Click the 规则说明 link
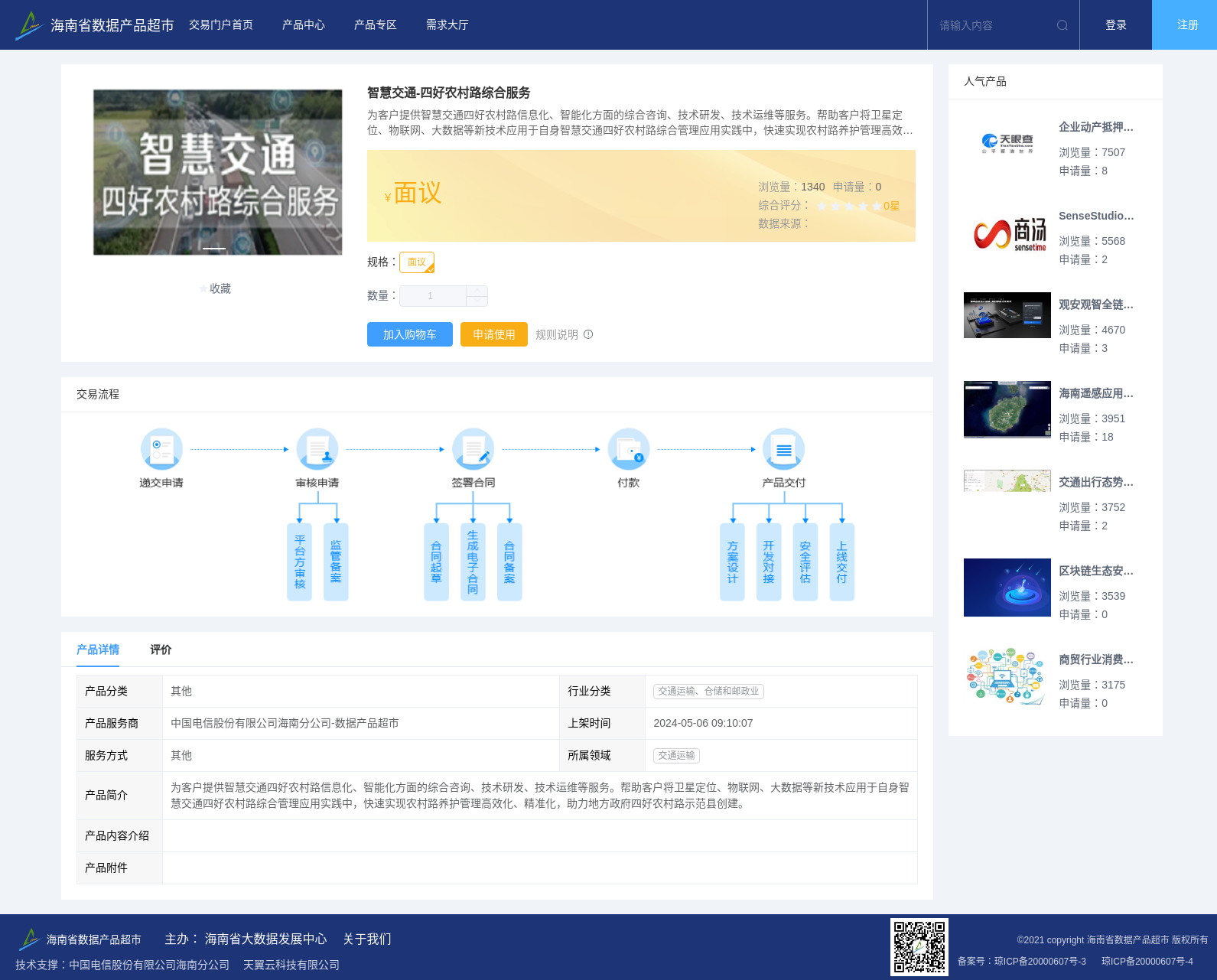The width and height of the screenshot is (1217, 980). point(557,334)
